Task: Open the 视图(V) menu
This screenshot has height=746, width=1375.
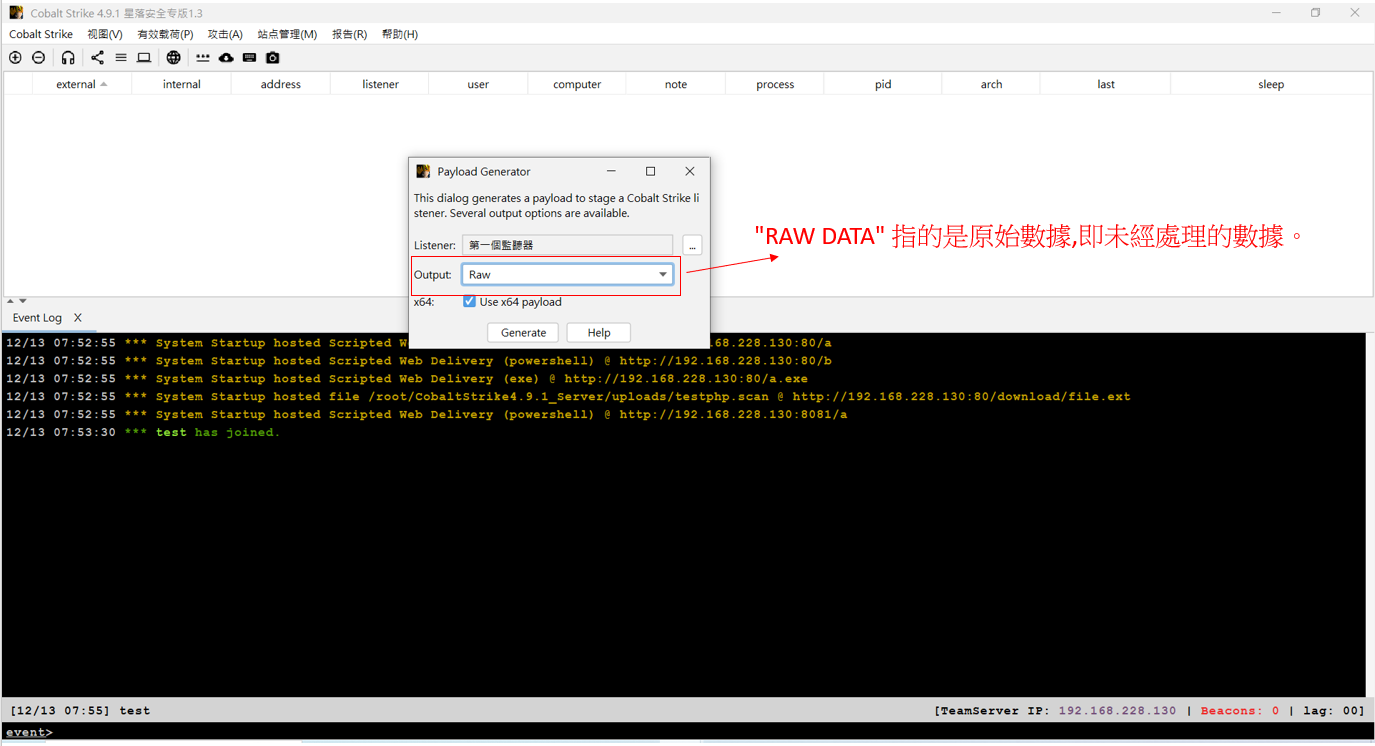Action: point(105,34)
